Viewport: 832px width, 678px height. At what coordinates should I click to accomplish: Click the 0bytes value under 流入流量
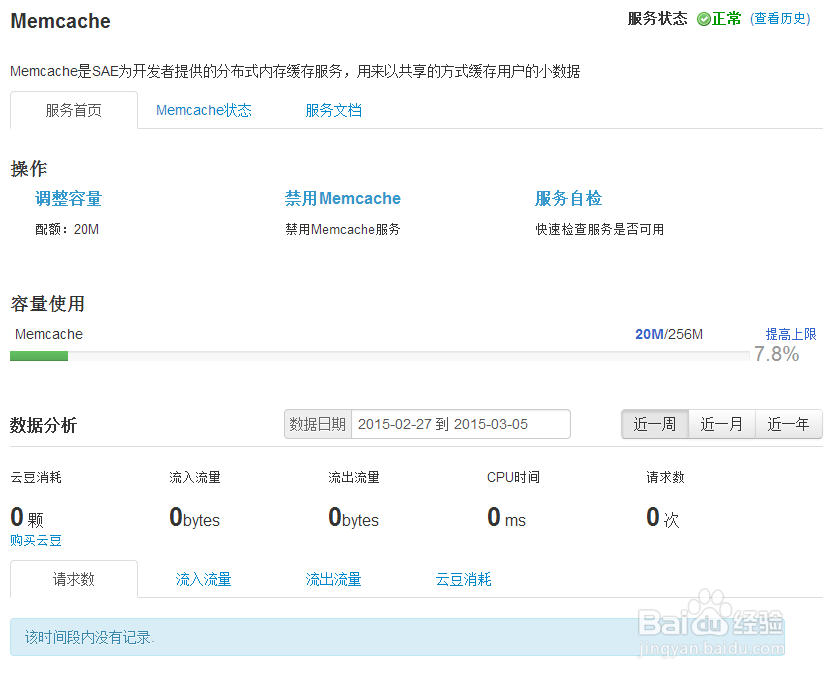pos(194,517)
